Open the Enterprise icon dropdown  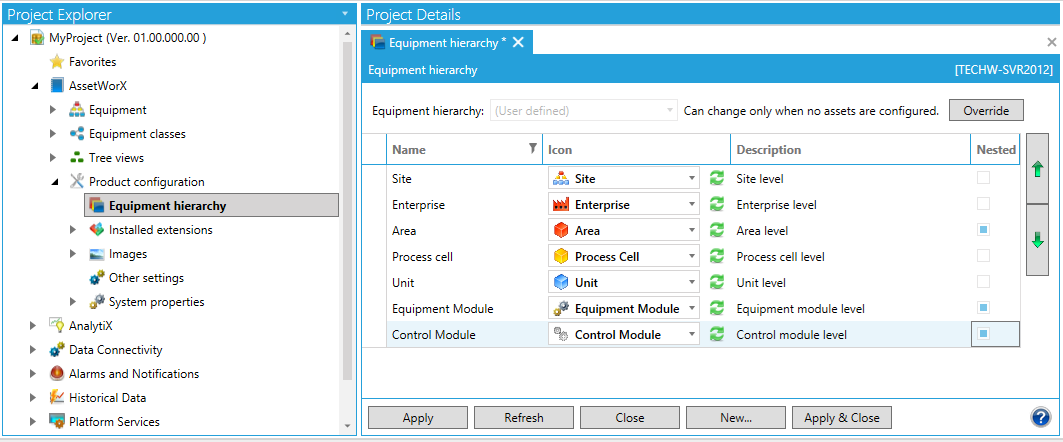click(691, 204)
